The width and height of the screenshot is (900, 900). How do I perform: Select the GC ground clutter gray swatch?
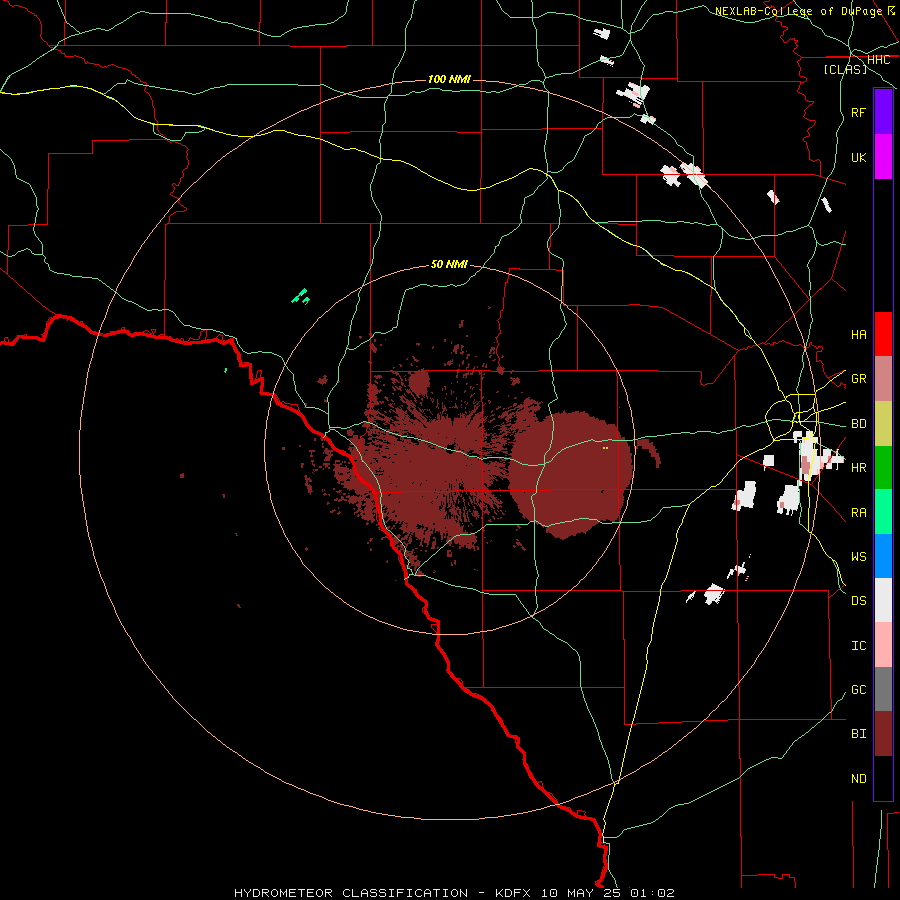pyautogui.click(x=883, y=689)
